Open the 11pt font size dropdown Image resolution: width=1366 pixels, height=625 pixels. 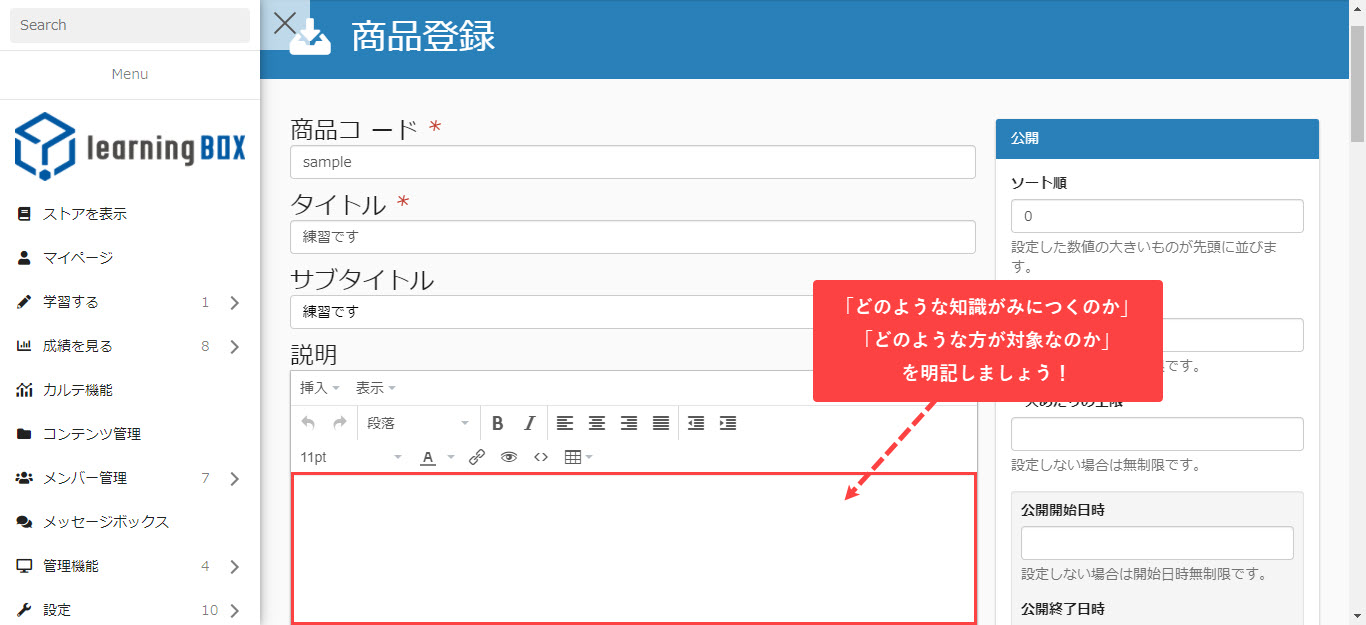pos(350,457)
